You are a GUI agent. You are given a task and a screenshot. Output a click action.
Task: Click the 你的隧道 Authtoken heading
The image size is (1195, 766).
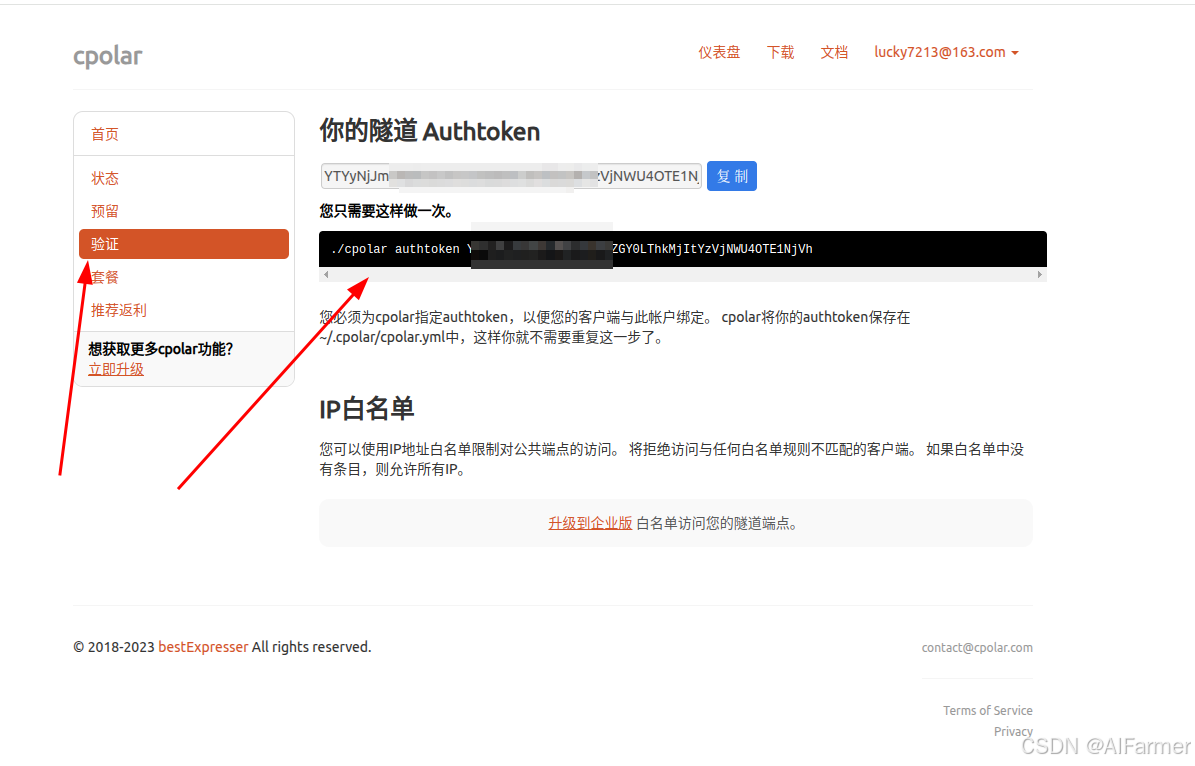click(x=429, y=131)
